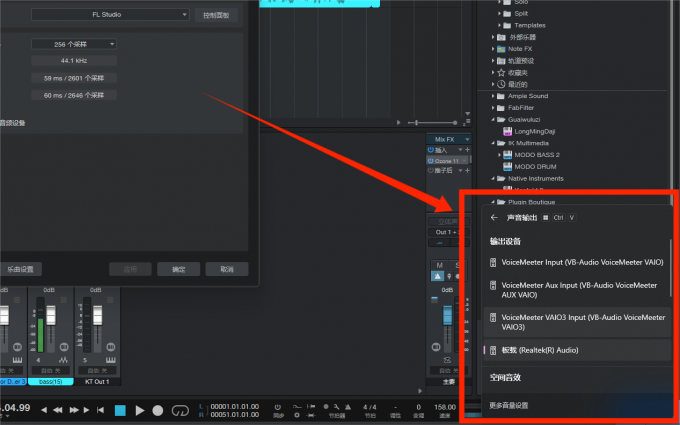Toggle the sync power icon in transport
Viewport: 680px width, 425px height.
(278, 407)
